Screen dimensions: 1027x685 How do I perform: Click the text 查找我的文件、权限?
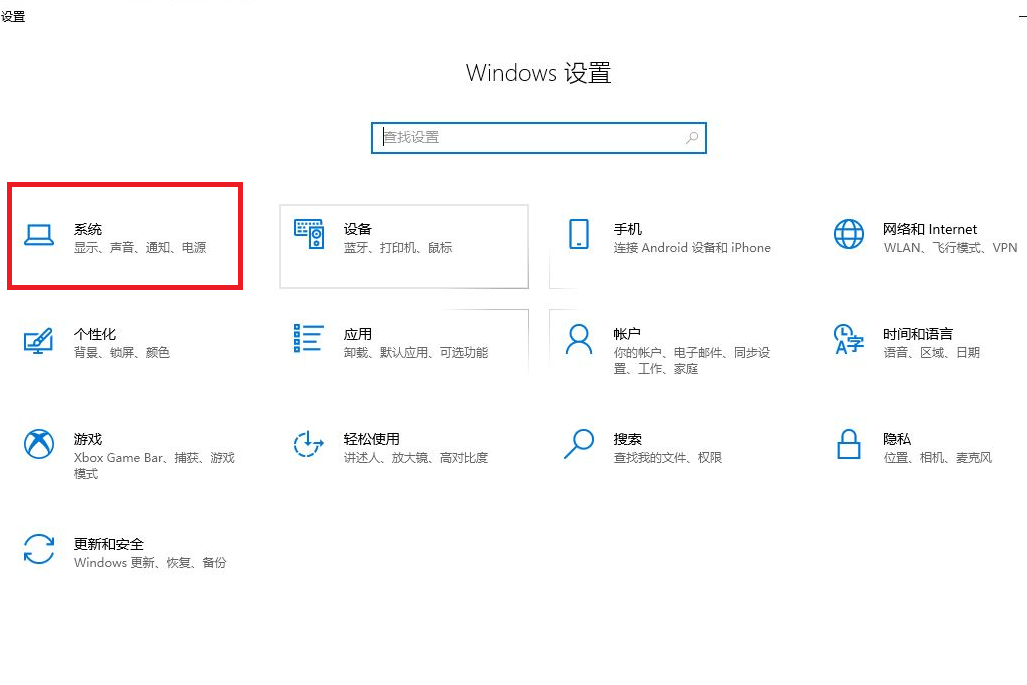click(667, 457)
